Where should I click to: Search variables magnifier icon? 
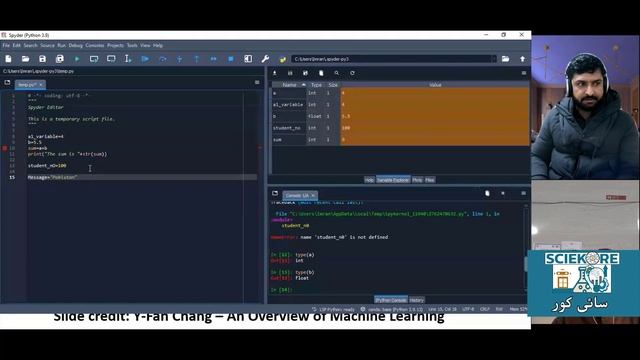click(337, 73)
